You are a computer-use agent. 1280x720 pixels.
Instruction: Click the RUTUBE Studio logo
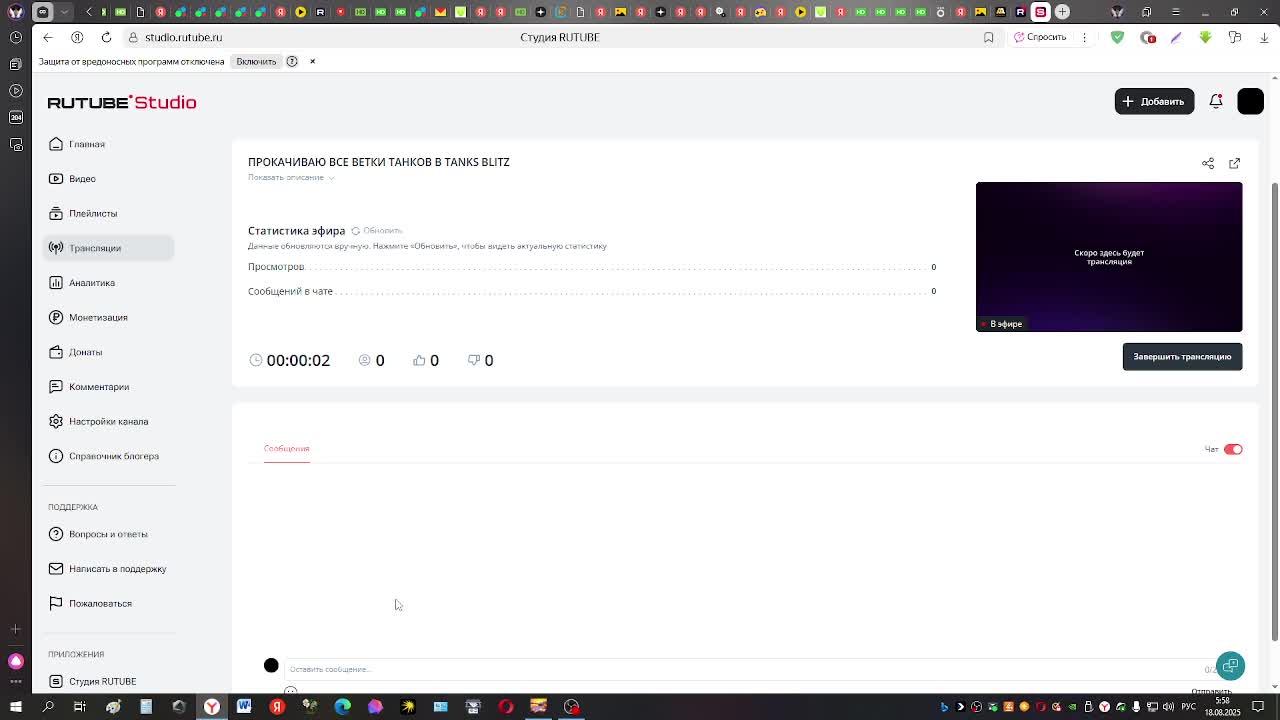click(122, 102)
